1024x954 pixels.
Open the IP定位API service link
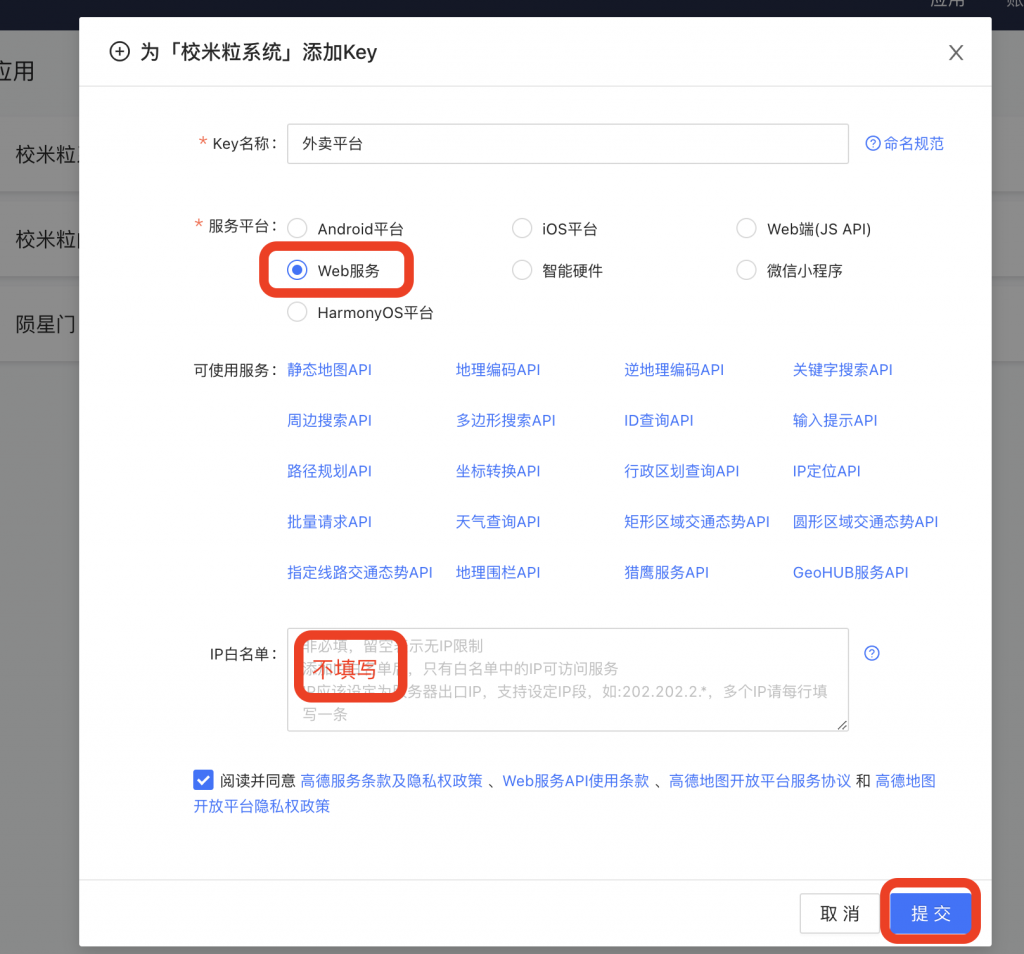pyautogui.click(x=826, y=470)
